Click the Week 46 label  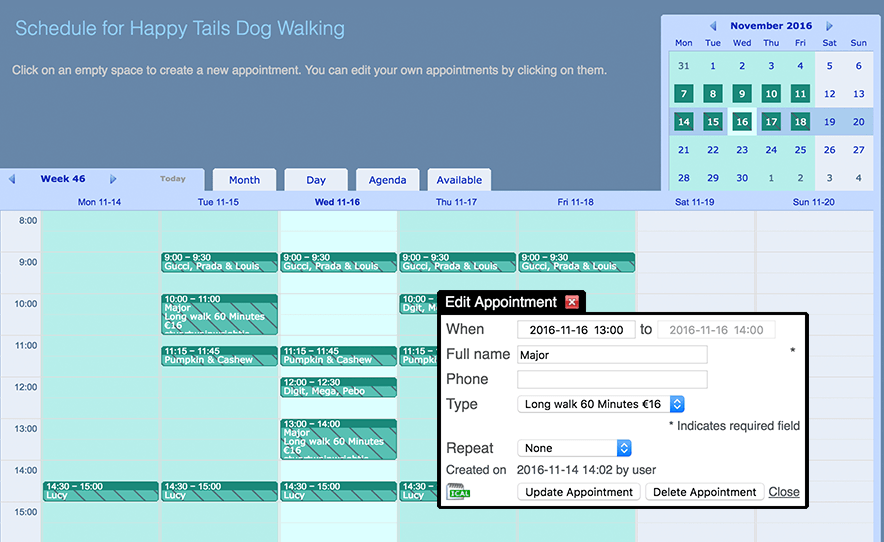tap(63, 179)
